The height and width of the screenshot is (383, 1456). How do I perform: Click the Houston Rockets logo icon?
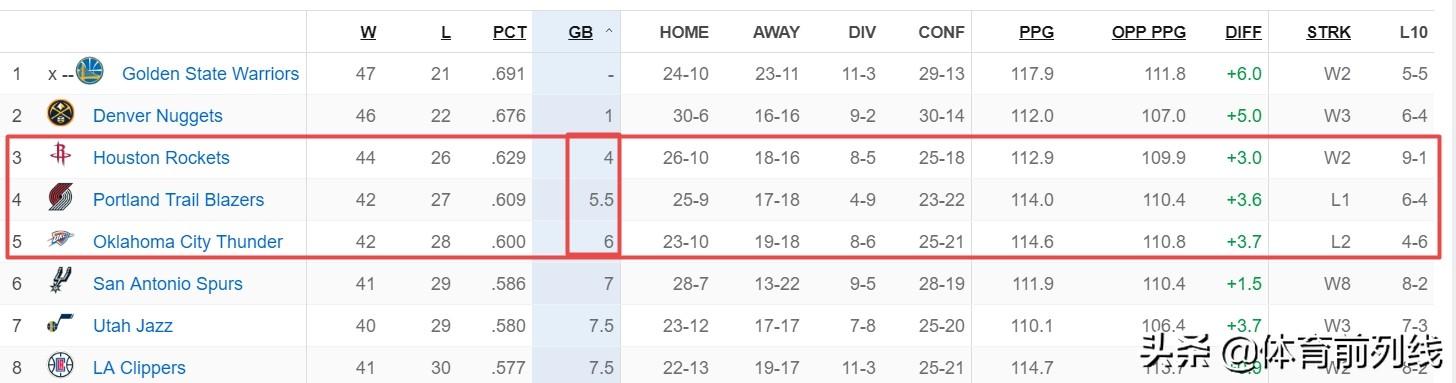60,156
